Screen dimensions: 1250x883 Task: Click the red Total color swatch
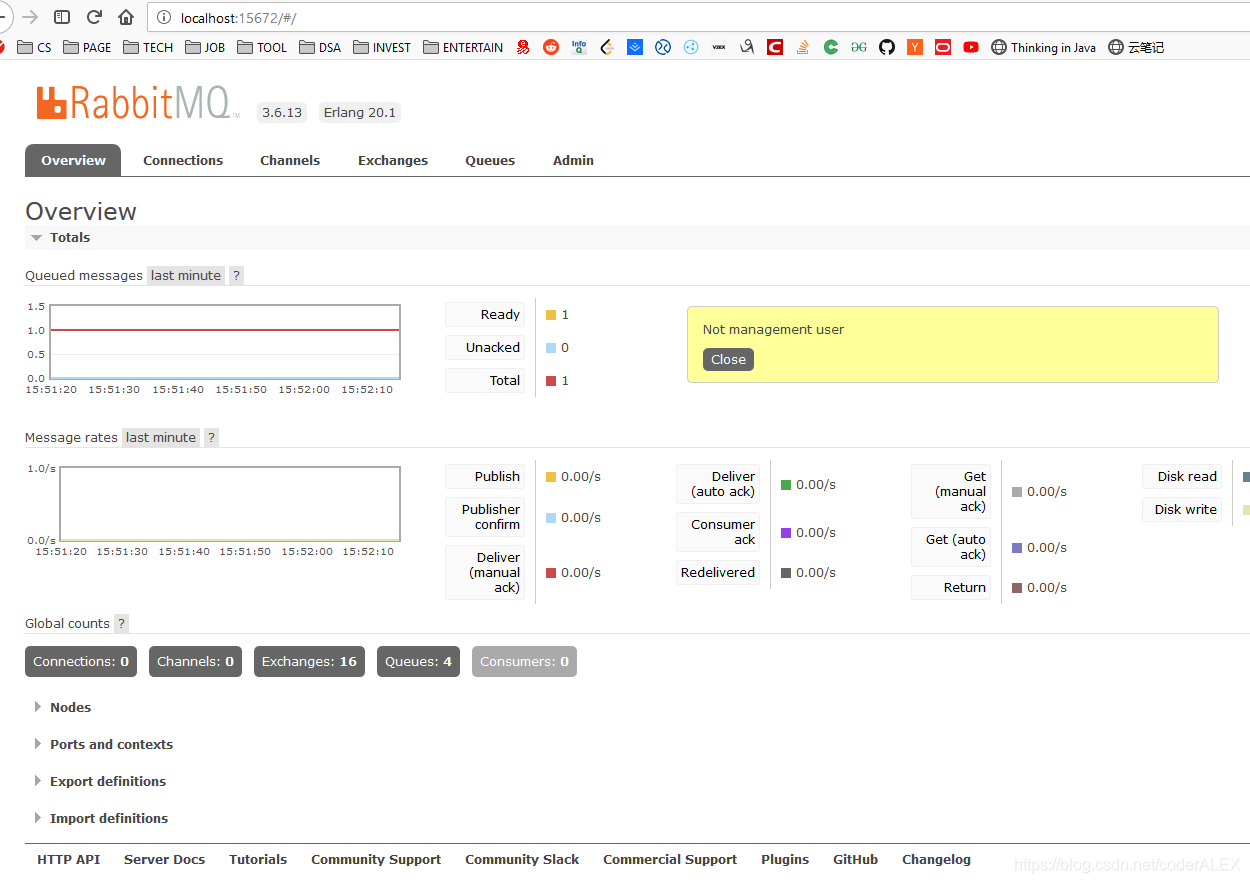tap(551, 381)
